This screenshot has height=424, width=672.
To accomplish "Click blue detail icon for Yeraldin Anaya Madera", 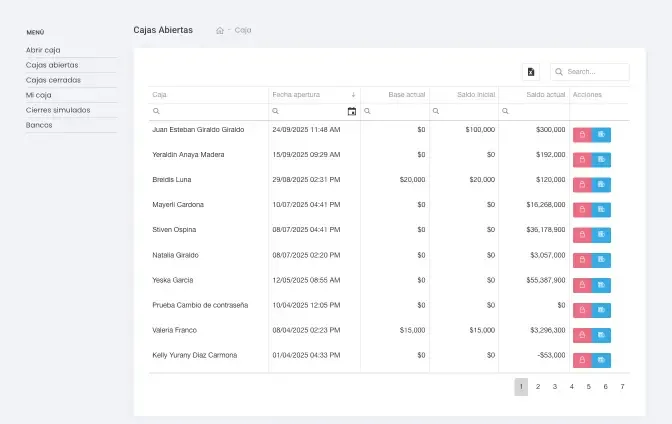I will [600, 160].
